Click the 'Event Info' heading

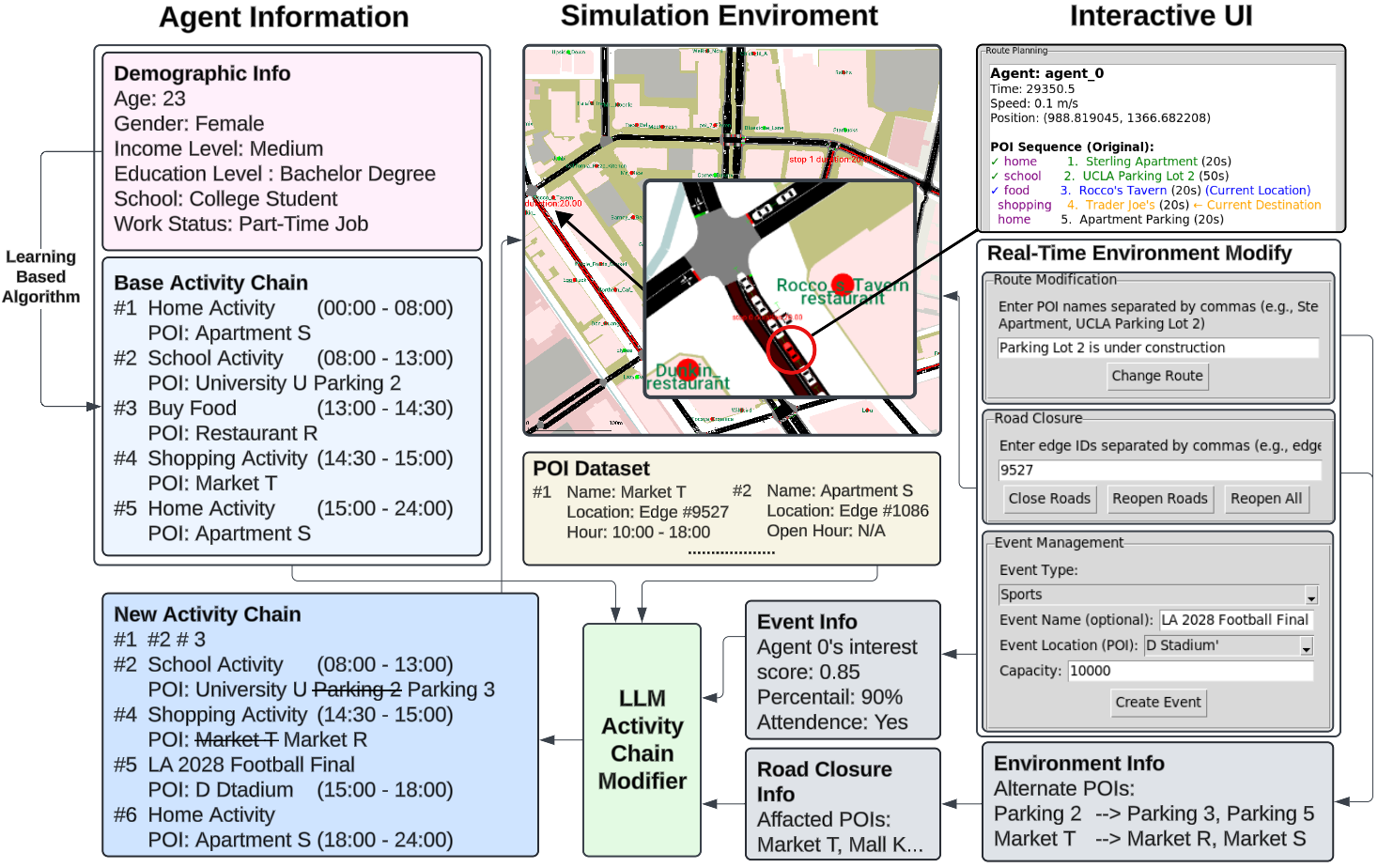click(x=807, y=622)
